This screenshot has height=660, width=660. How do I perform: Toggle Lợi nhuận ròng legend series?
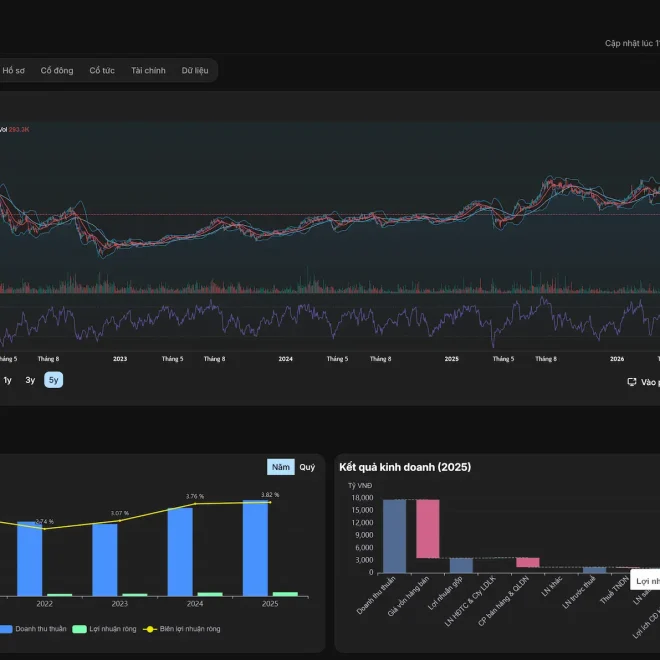click(104, 629)
